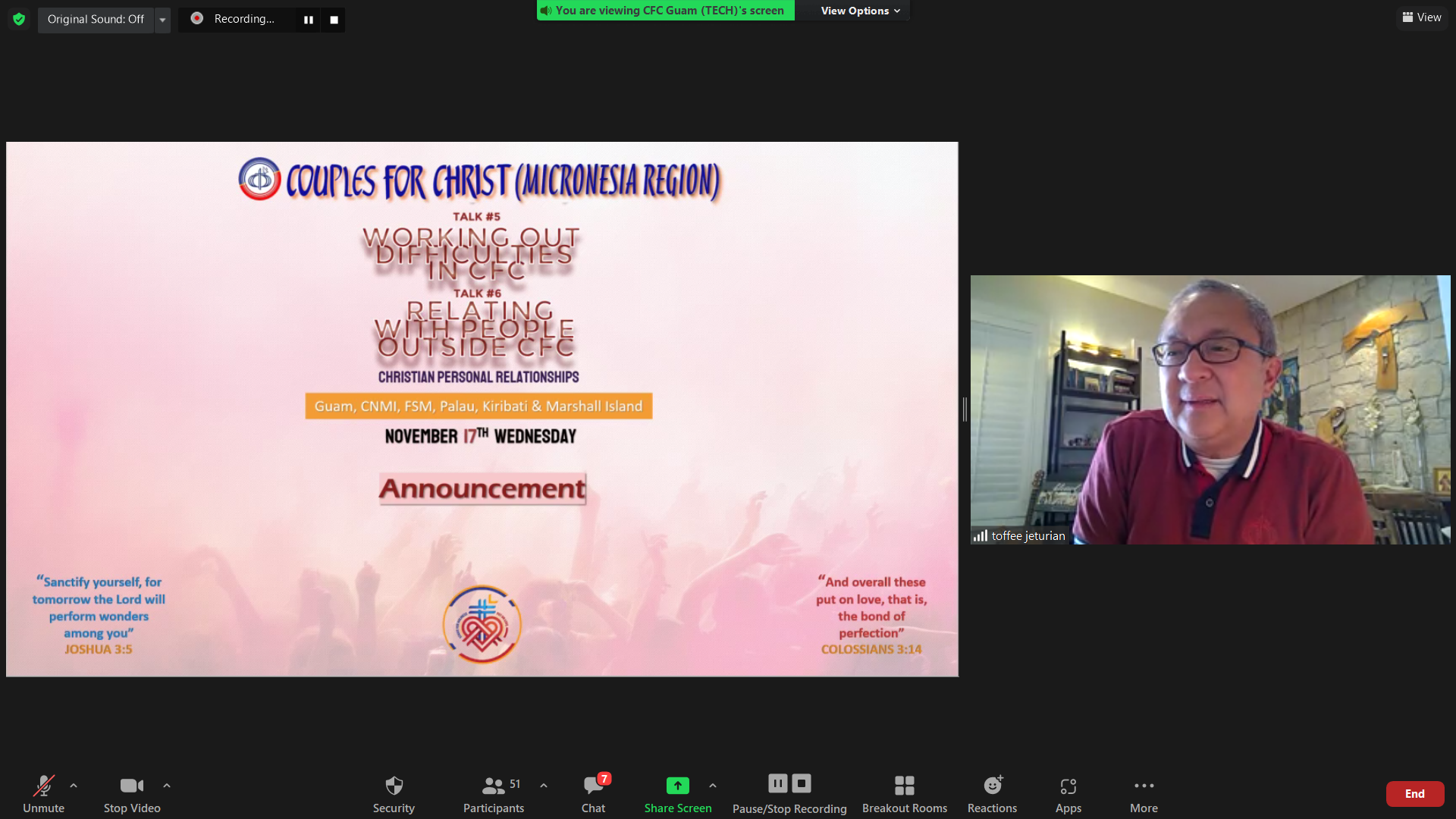
Task: Open the View Options dropdown
Action: pos(860,11)
